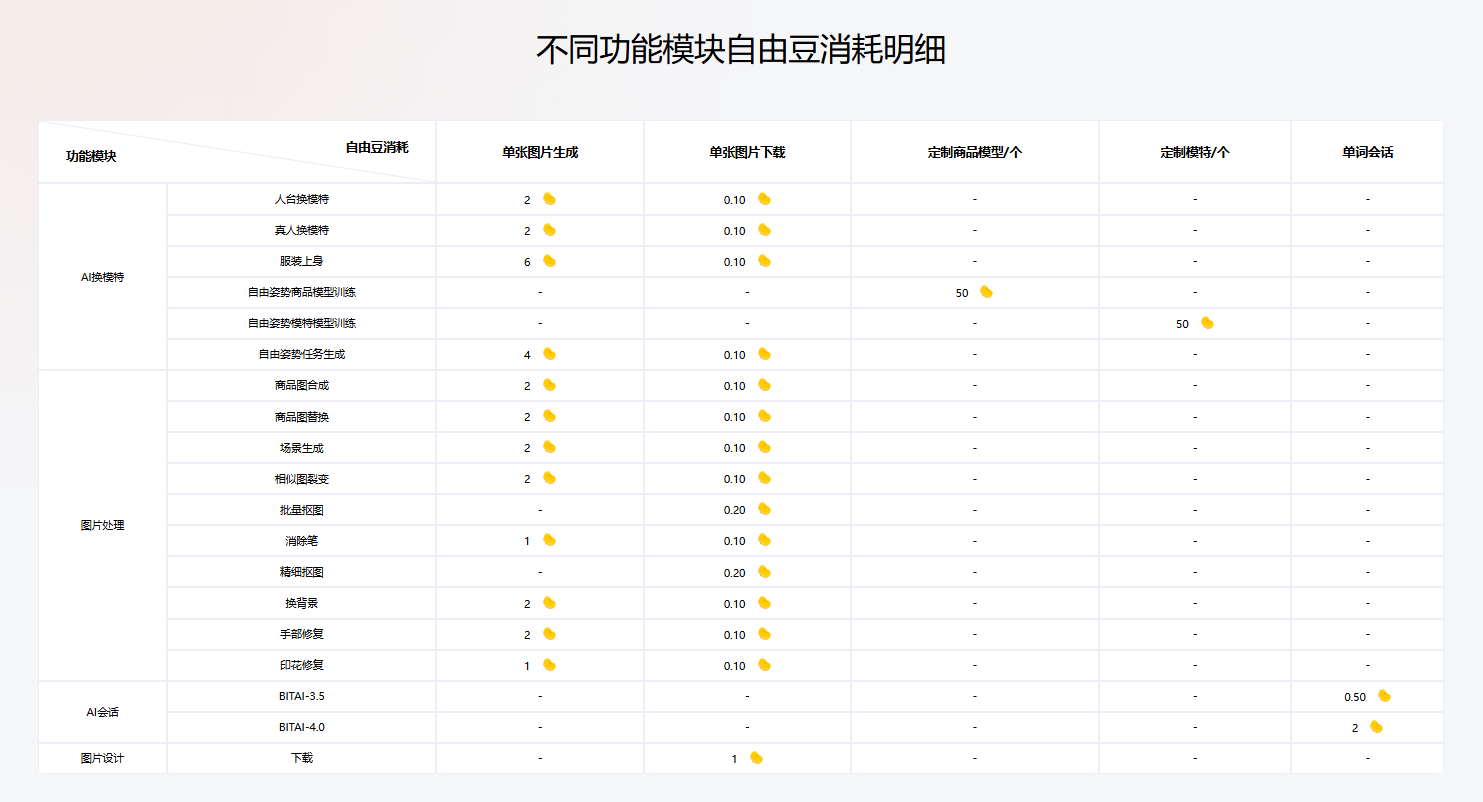Click the bean icon beside 50 under 定制商品模型/个

(986, 292)
